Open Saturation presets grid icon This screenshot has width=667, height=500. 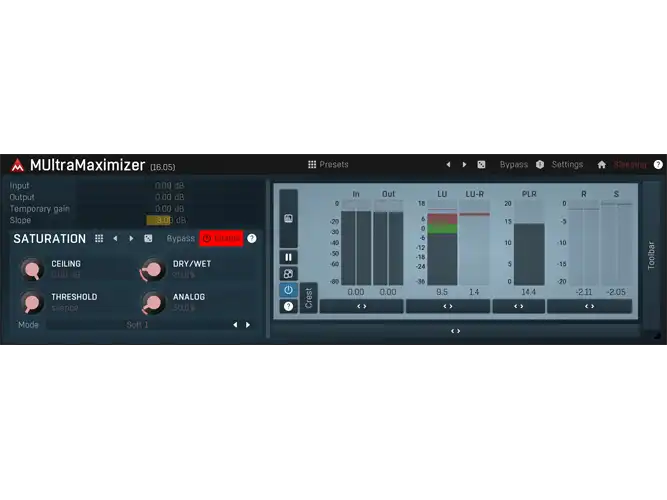pos(99,239)
